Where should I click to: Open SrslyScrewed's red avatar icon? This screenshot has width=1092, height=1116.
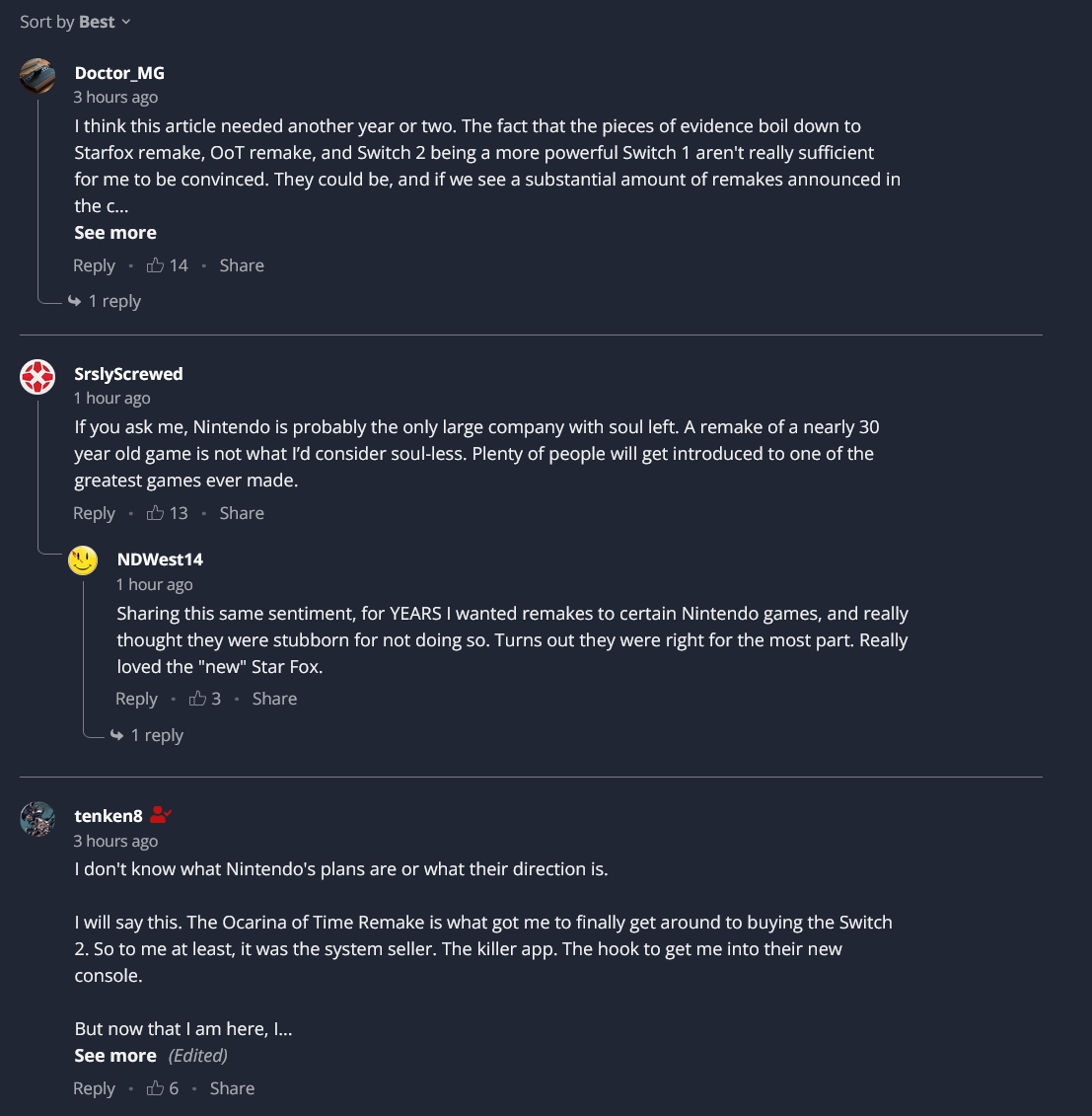tap(37, 377)
